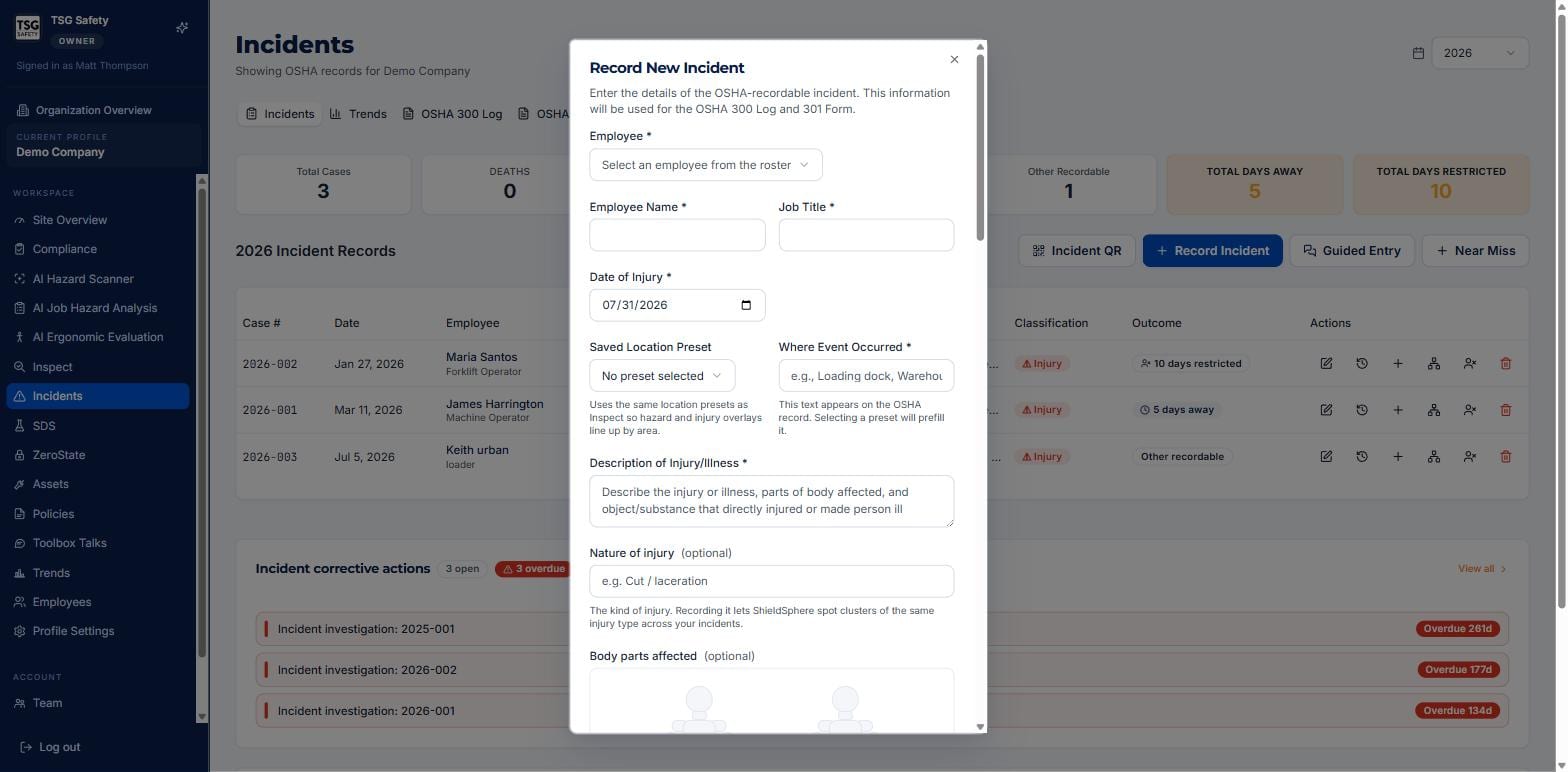Delete the 2026-002 incident
The height and width of the screenshot is (772, 1568).
click(x=1506, y=364)
